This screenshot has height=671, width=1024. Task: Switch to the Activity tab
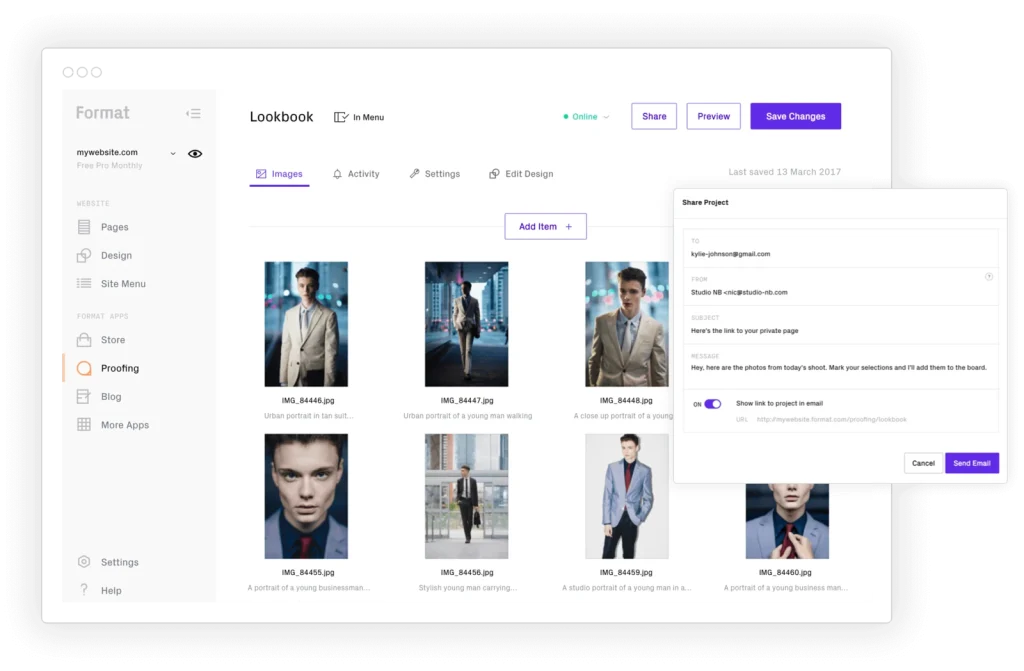pos(355,174)
